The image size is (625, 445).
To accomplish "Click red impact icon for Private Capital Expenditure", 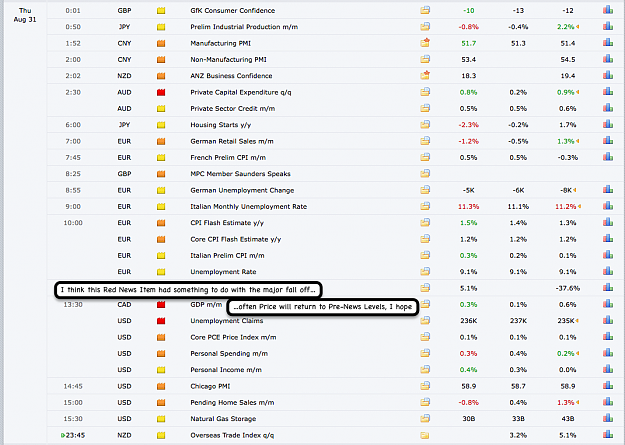I will pos(161,92).
